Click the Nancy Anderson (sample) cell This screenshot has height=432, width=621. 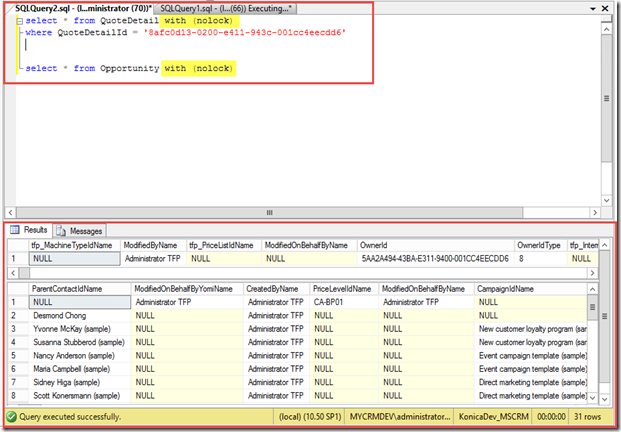click(80, 356)
